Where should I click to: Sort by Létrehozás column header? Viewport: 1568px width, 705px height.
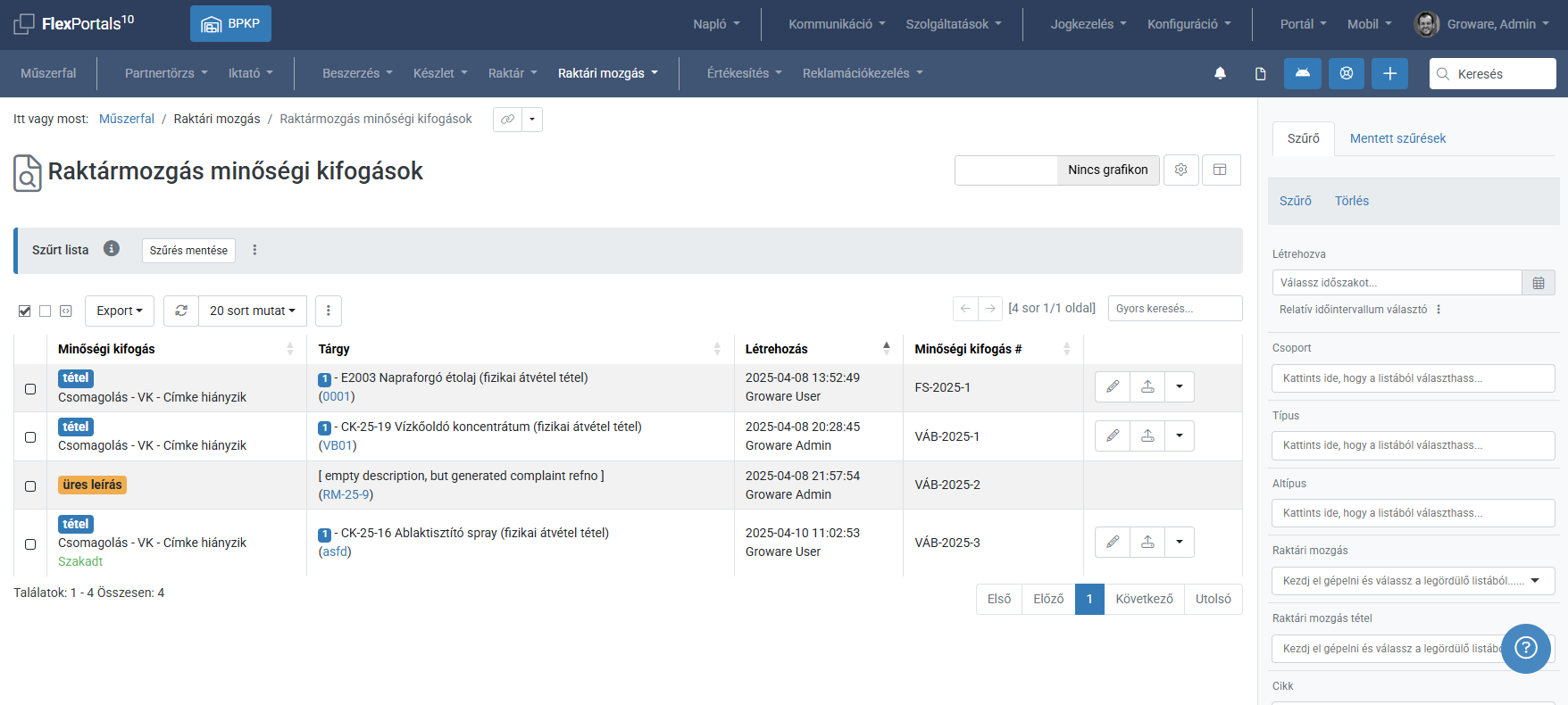(x=817, y=349)
